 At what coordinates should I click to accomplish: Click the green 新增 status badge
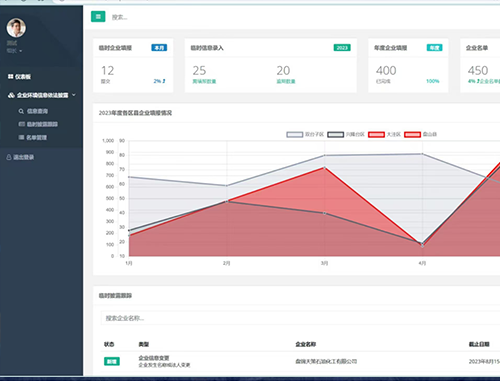click(x=112, y=361)
